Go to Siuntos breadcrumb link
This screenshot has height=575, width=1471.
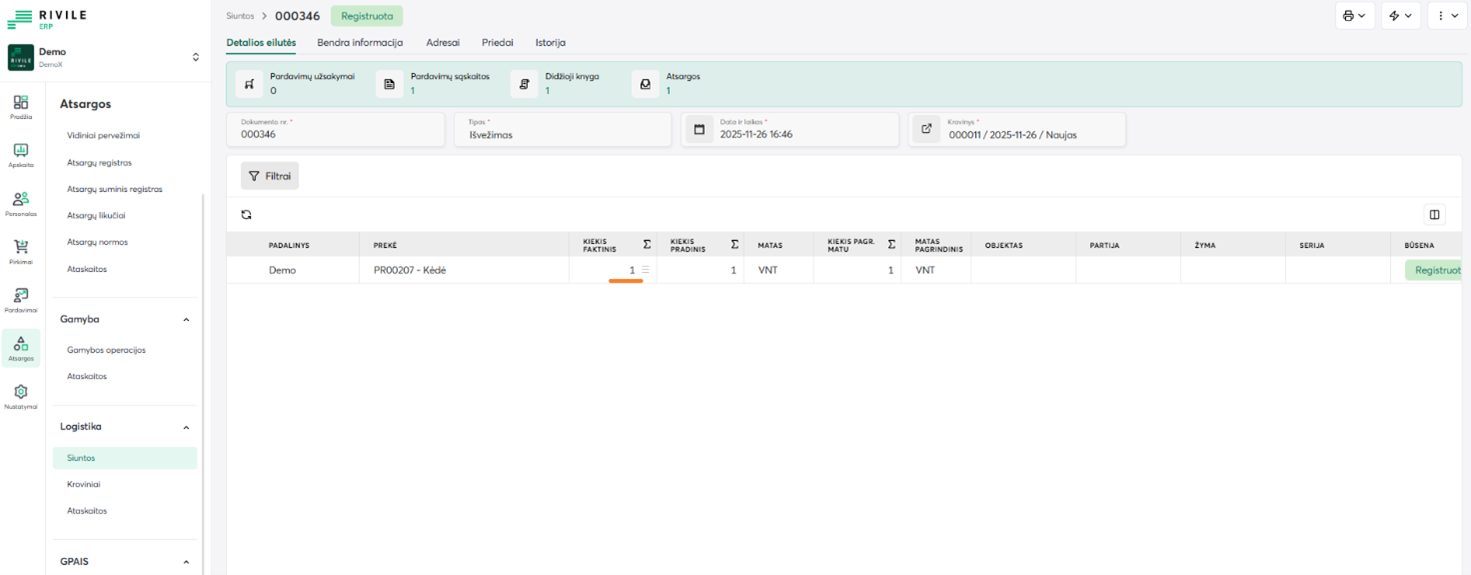pos(240,16)
